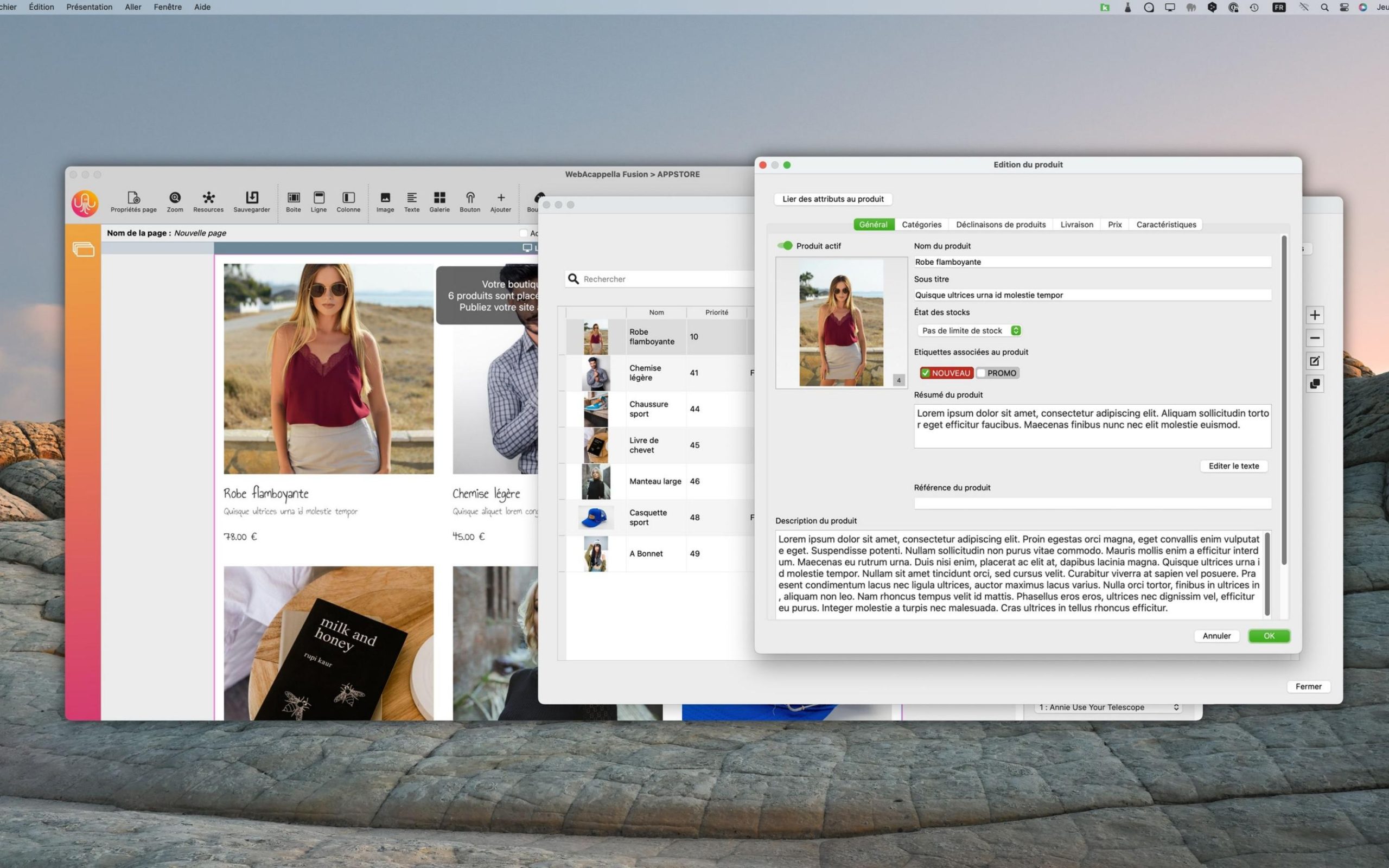1389x868 pixels.
Task: Click the Galerie tool icon
Action: point(440,199)
